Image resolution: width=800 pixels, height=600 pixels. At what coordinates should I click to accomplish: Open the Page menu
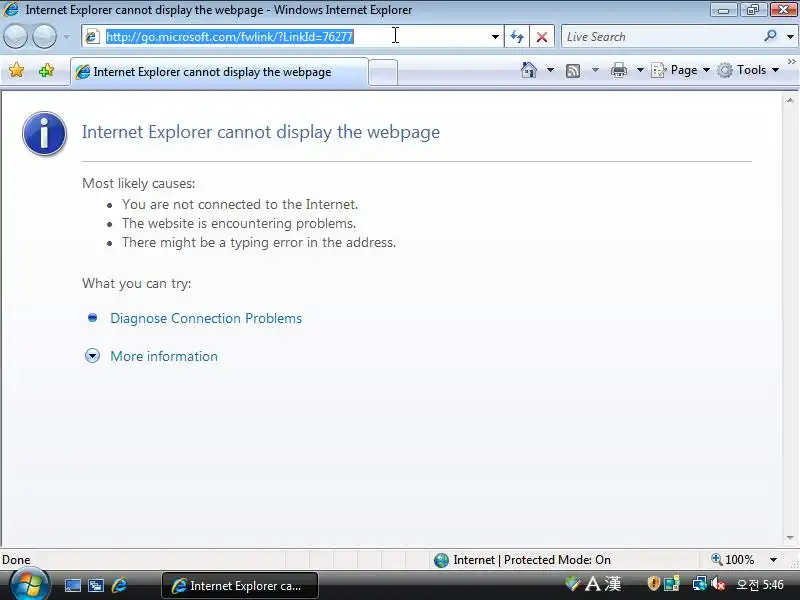681,70
